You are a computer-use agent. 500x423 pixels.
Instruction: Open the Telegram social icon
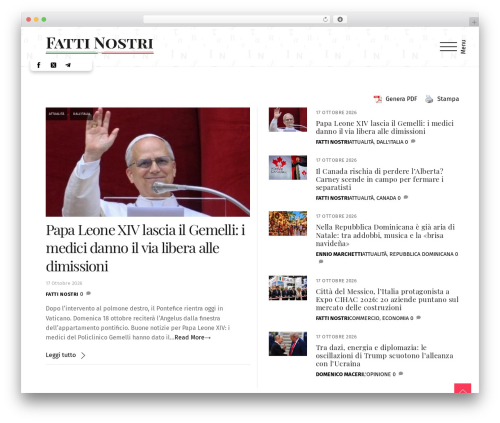pos(68,65)
